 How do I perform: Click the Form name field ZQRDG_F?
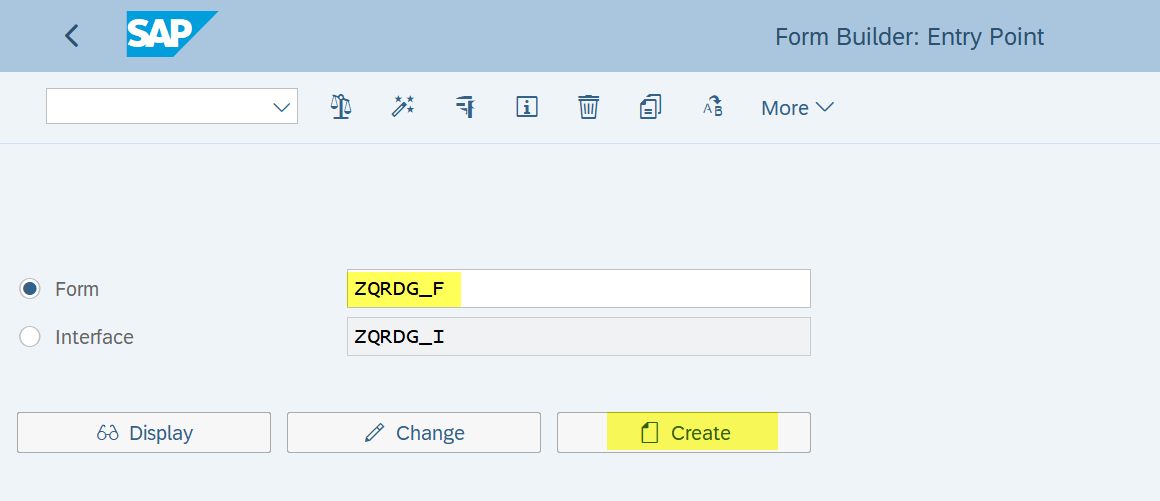point(578,289)
